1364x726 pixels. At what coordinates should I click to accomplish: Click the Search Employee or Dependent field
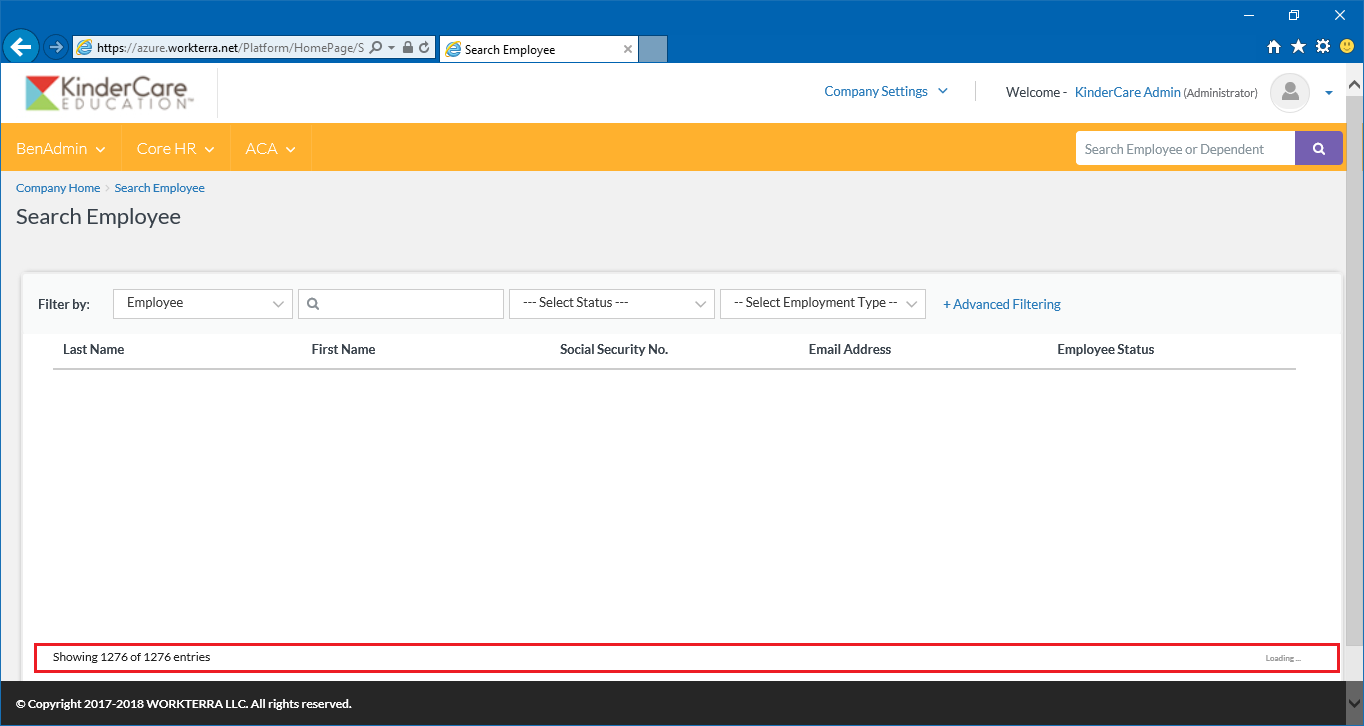click(x=1184, y=149)
